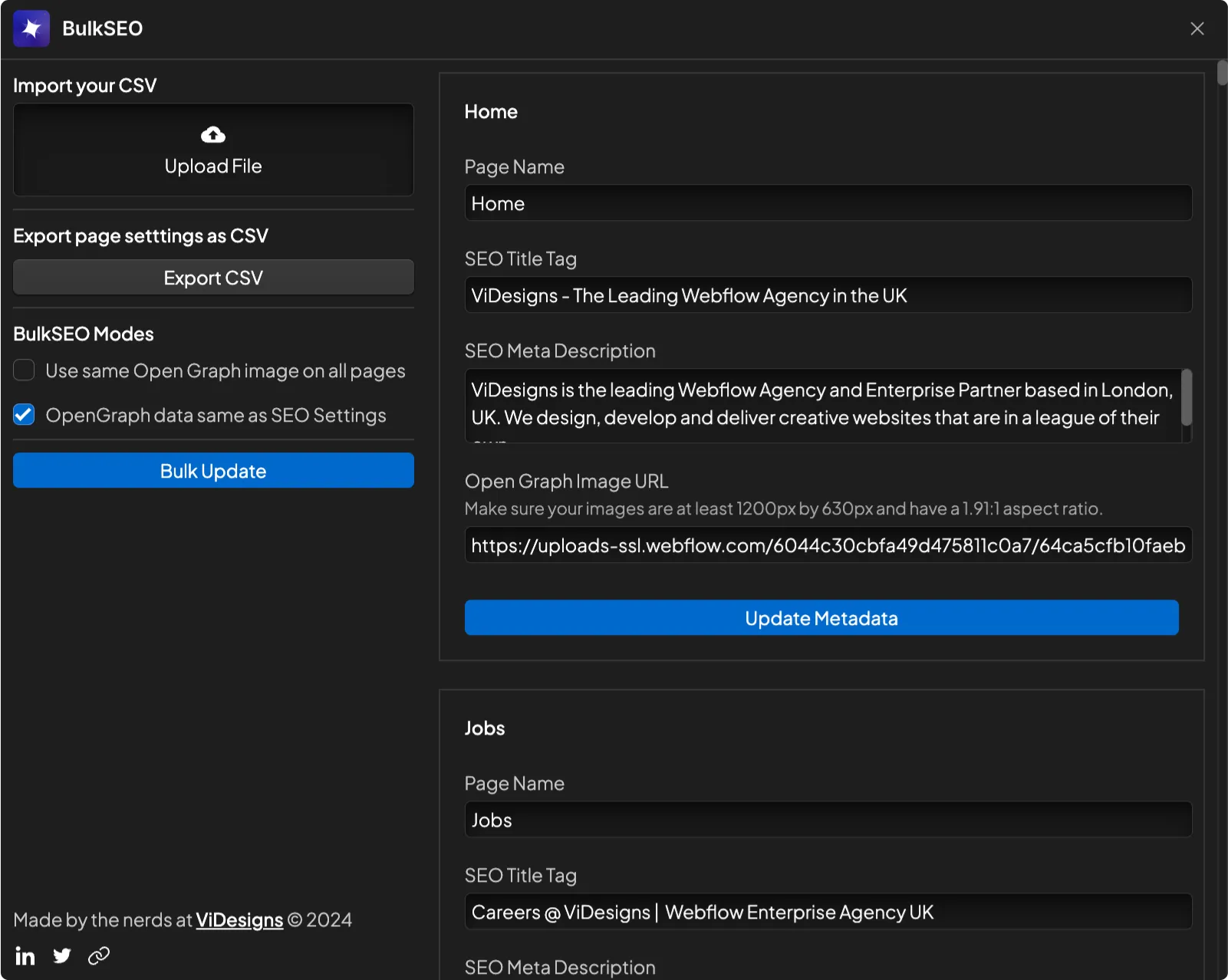Click the Home SEO Title Tag field
Viewport: 1228px width, 980px height.
point(828,295)
